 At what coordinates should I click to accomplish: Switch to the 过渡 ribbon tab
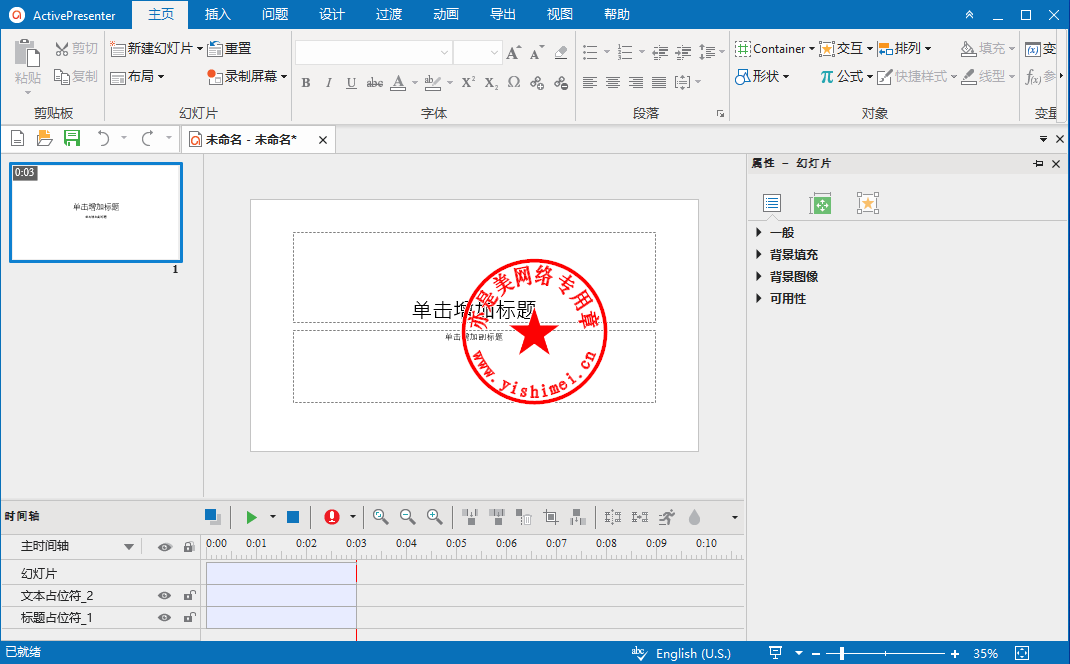[x=389, y=14]
